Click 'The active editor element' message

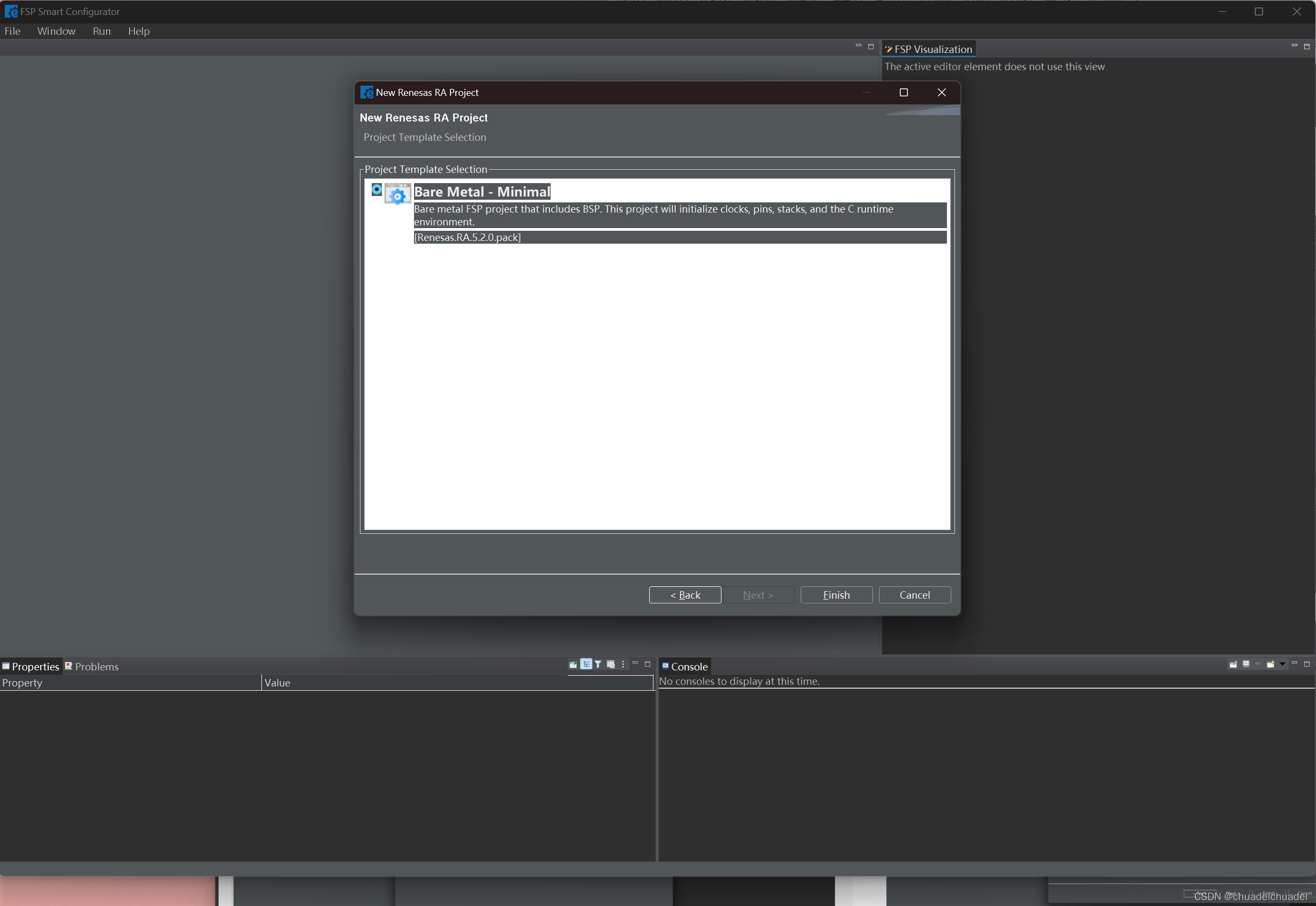[x=995, y=66]
